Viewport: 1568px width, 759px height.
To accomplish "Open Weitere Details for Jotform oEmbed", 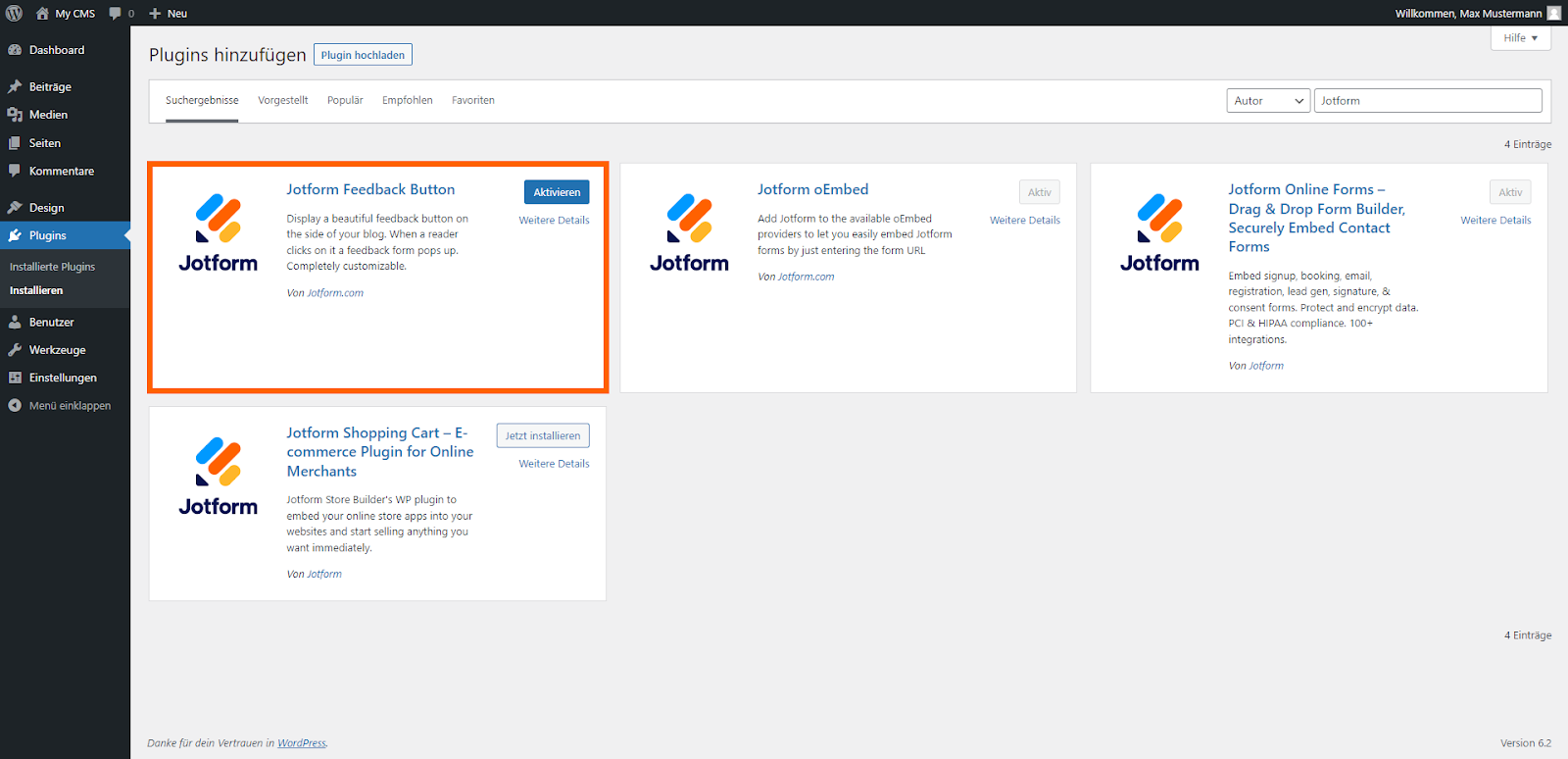I will click(1025, 221).
